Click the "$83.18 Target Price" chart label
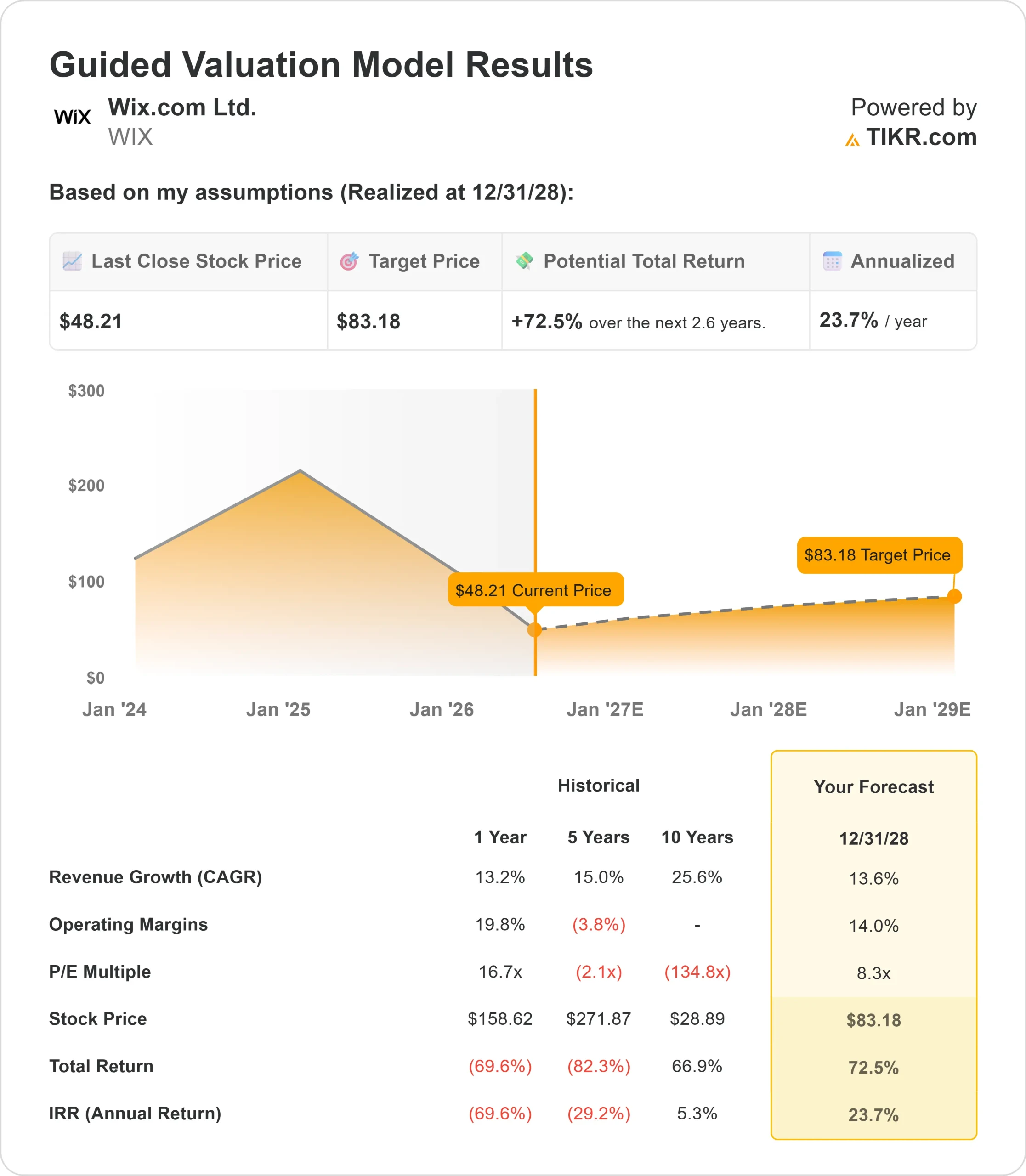Screen dimensions: 1026x1176 pos(879,555)
